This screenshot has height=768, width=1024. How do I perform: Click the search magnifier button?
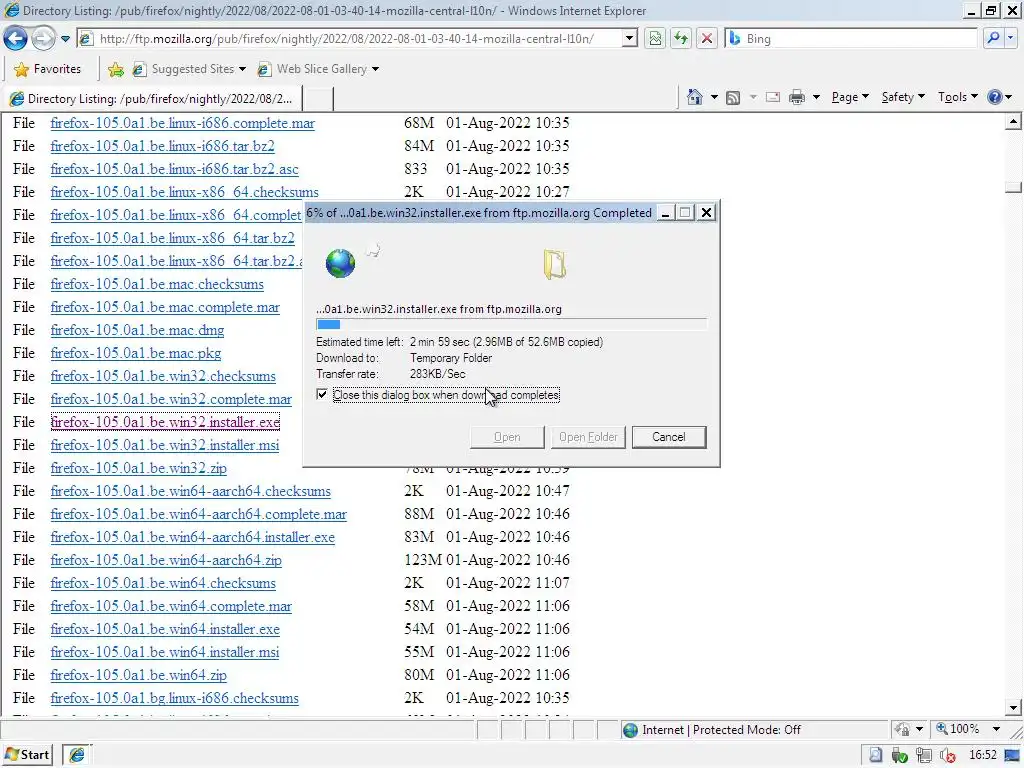tap(993, 39)
